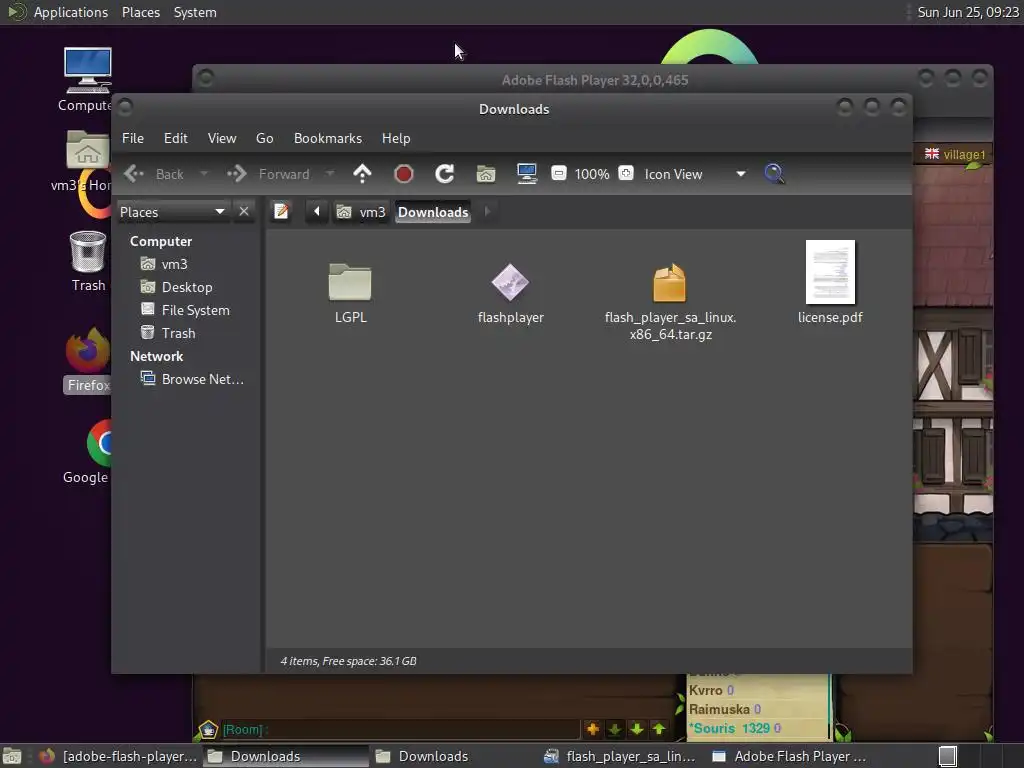Open the System menu in top panel
This screenshot has height=768, width=1024.
tap(195, 12)
